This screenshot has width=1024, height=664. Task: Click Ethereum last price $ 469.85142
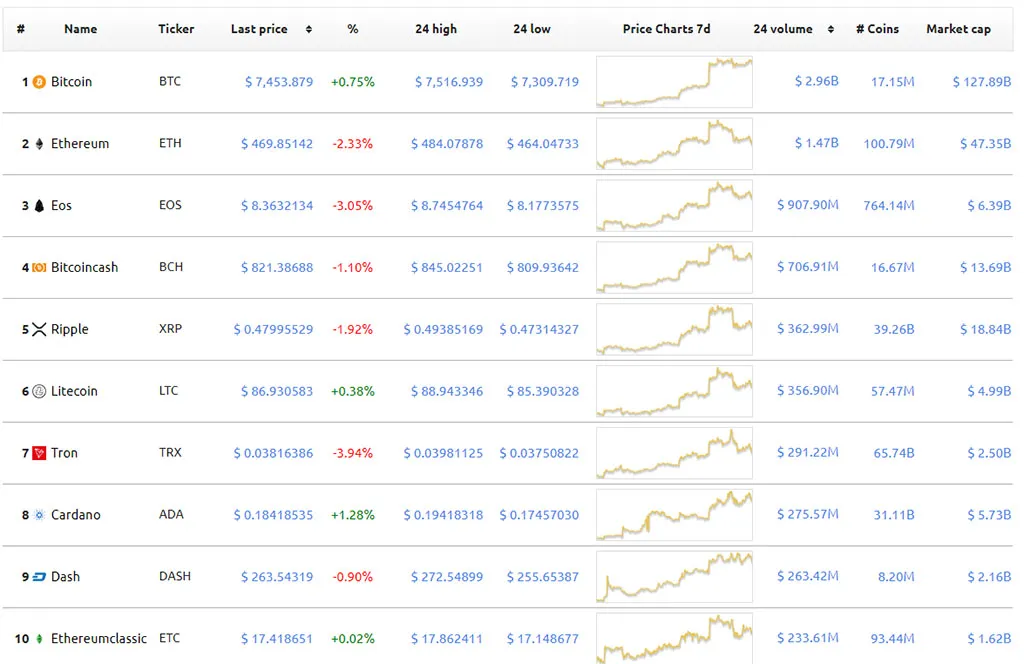coord(277,144)
